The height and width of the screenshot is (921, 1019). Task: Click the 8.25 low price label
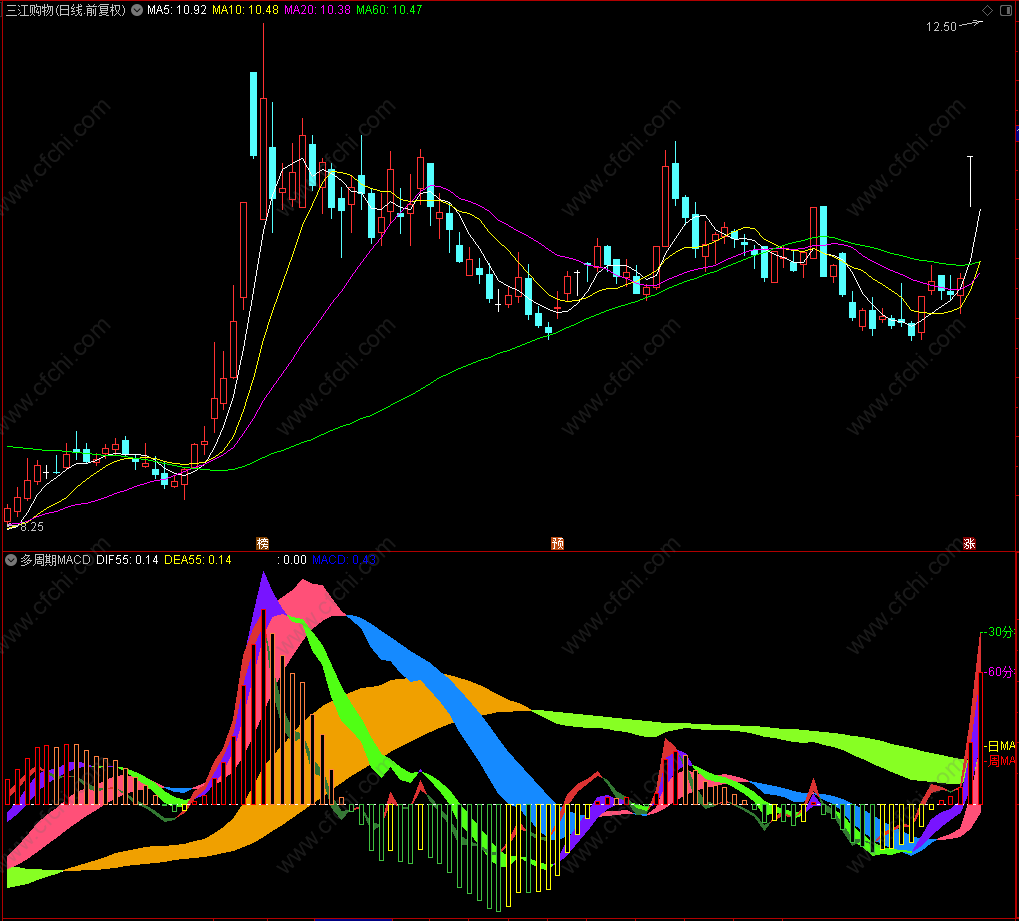coord(32,526)
